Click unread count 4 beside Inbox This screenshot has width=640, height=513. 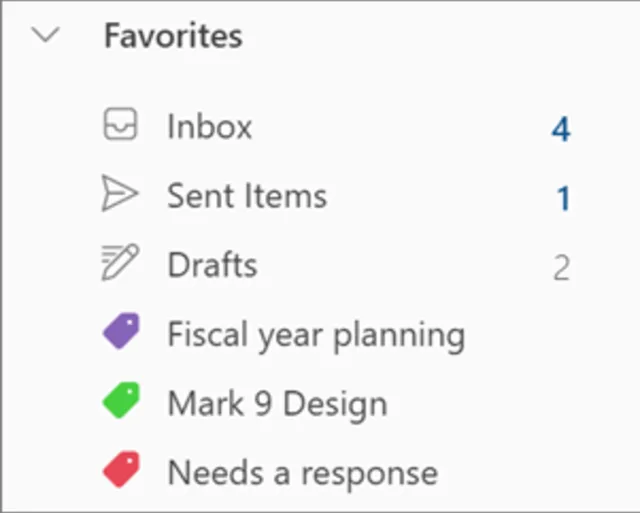click(x=561, y=129)
